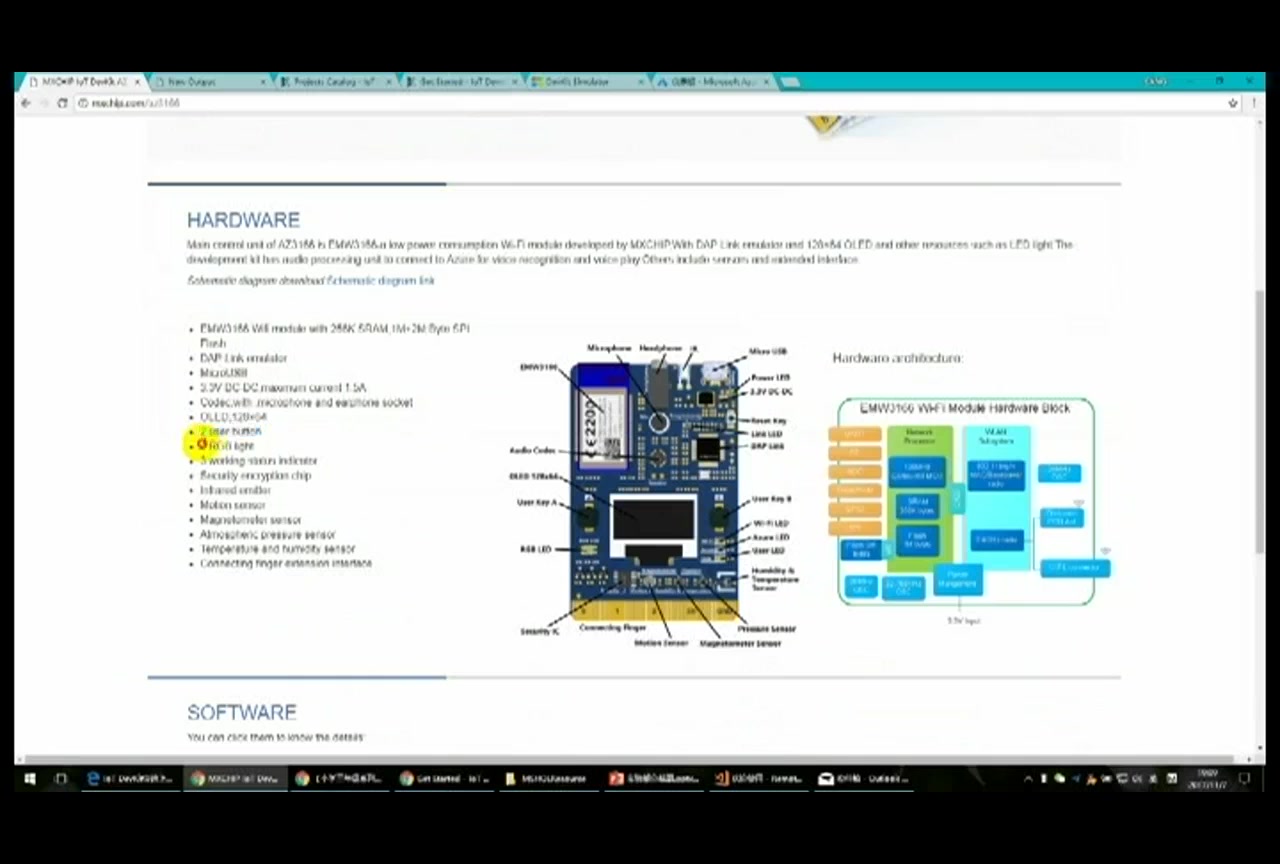Click the '2 user button' list item

click(230, 431)
